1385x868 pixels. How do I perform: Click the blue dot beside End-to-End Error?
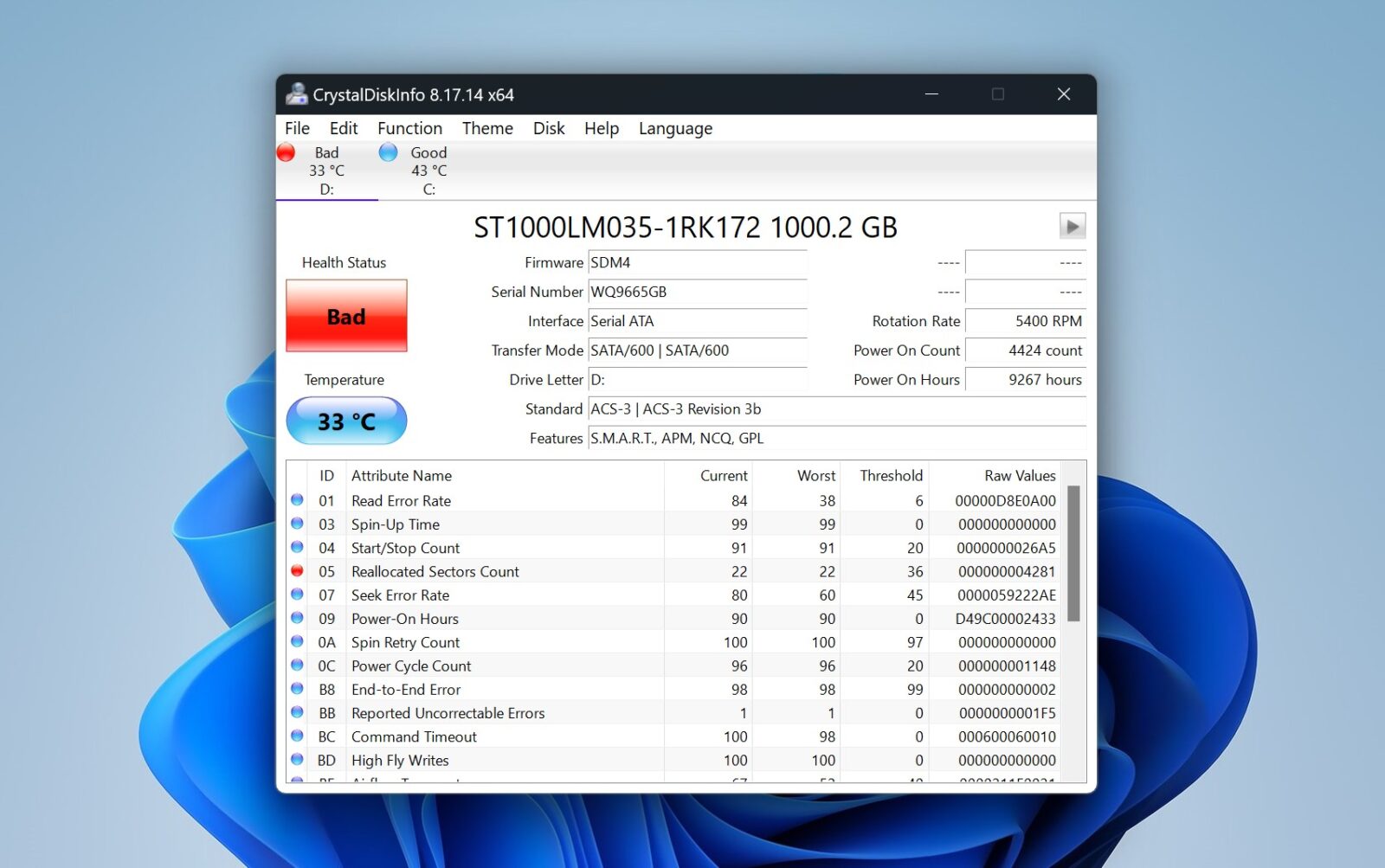click(x=298, y=689)
